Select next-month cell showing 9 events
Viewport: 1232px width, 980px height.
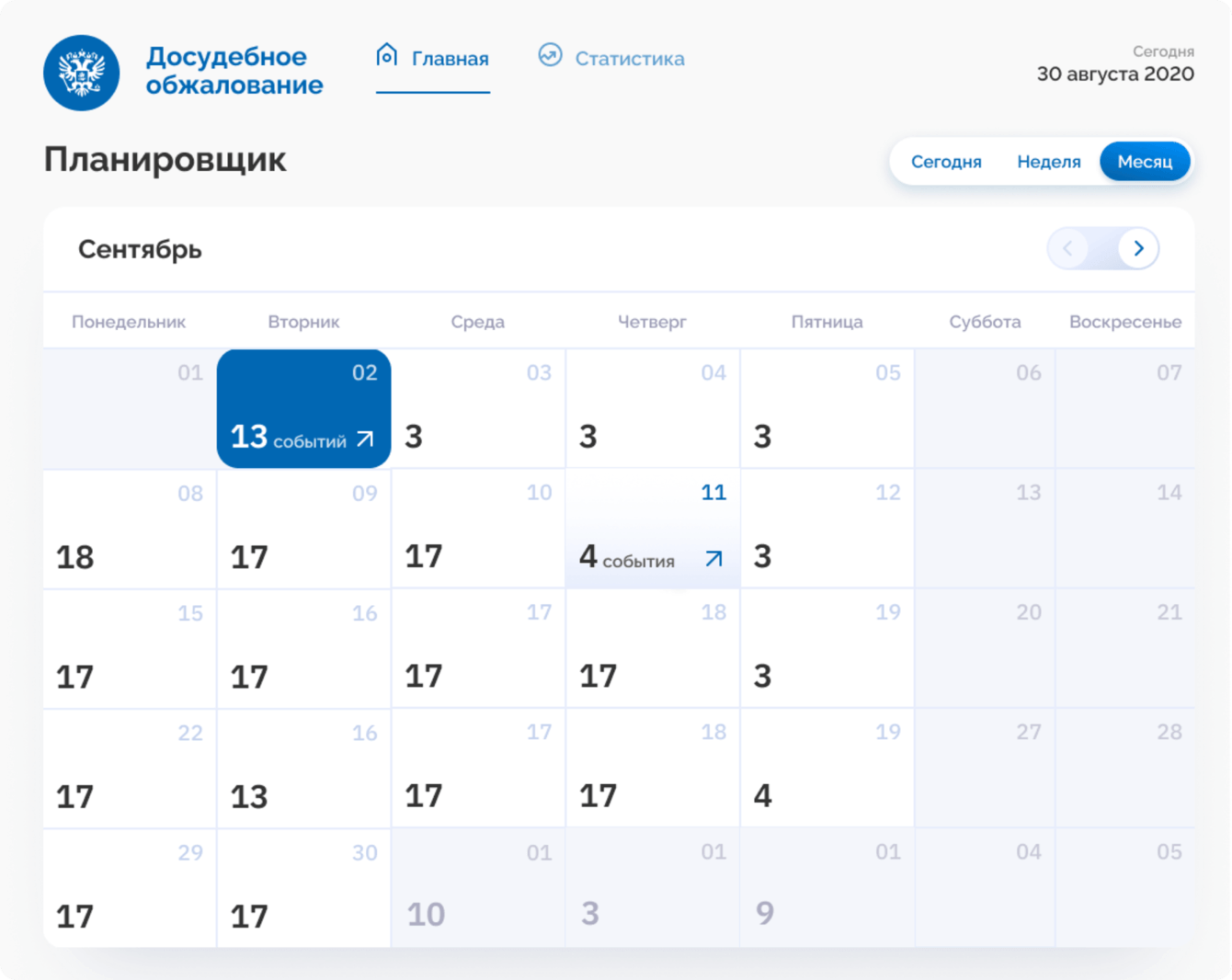click(x=827, y=888)
